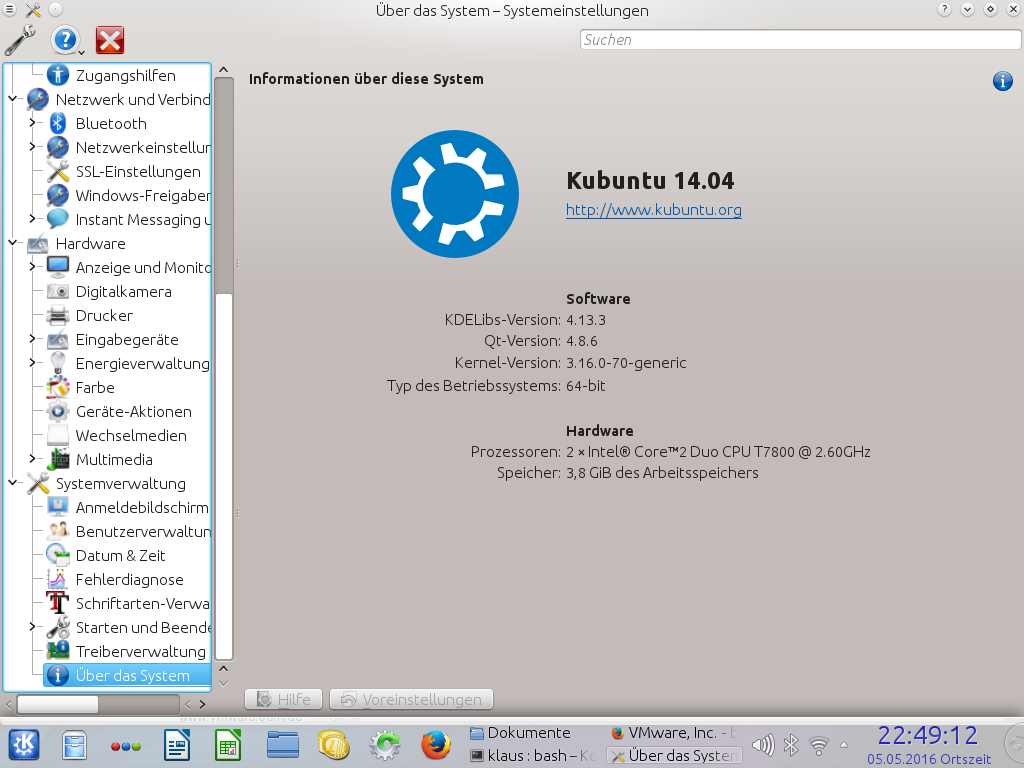Click the volume speaker tray icon

tap(762, 745)
